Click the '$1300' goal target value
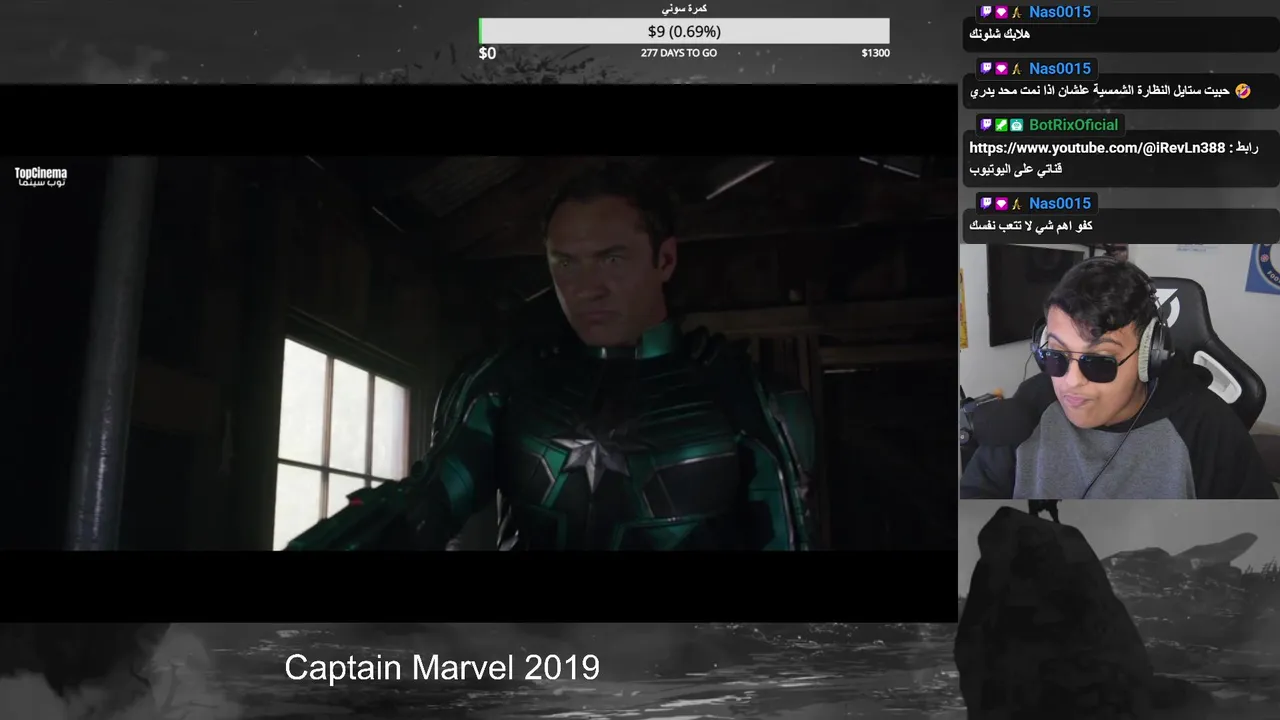The width and height of the screenshot is (1280, 720). (875, 53)
